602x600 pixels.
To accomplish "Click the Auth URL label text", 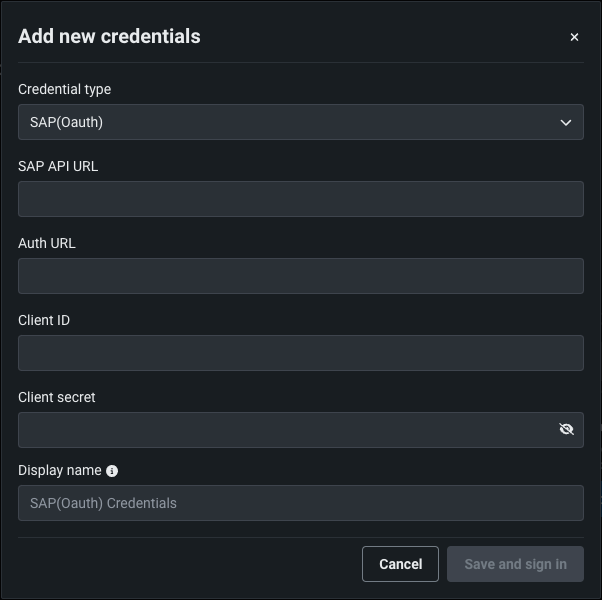I will 47,243.
